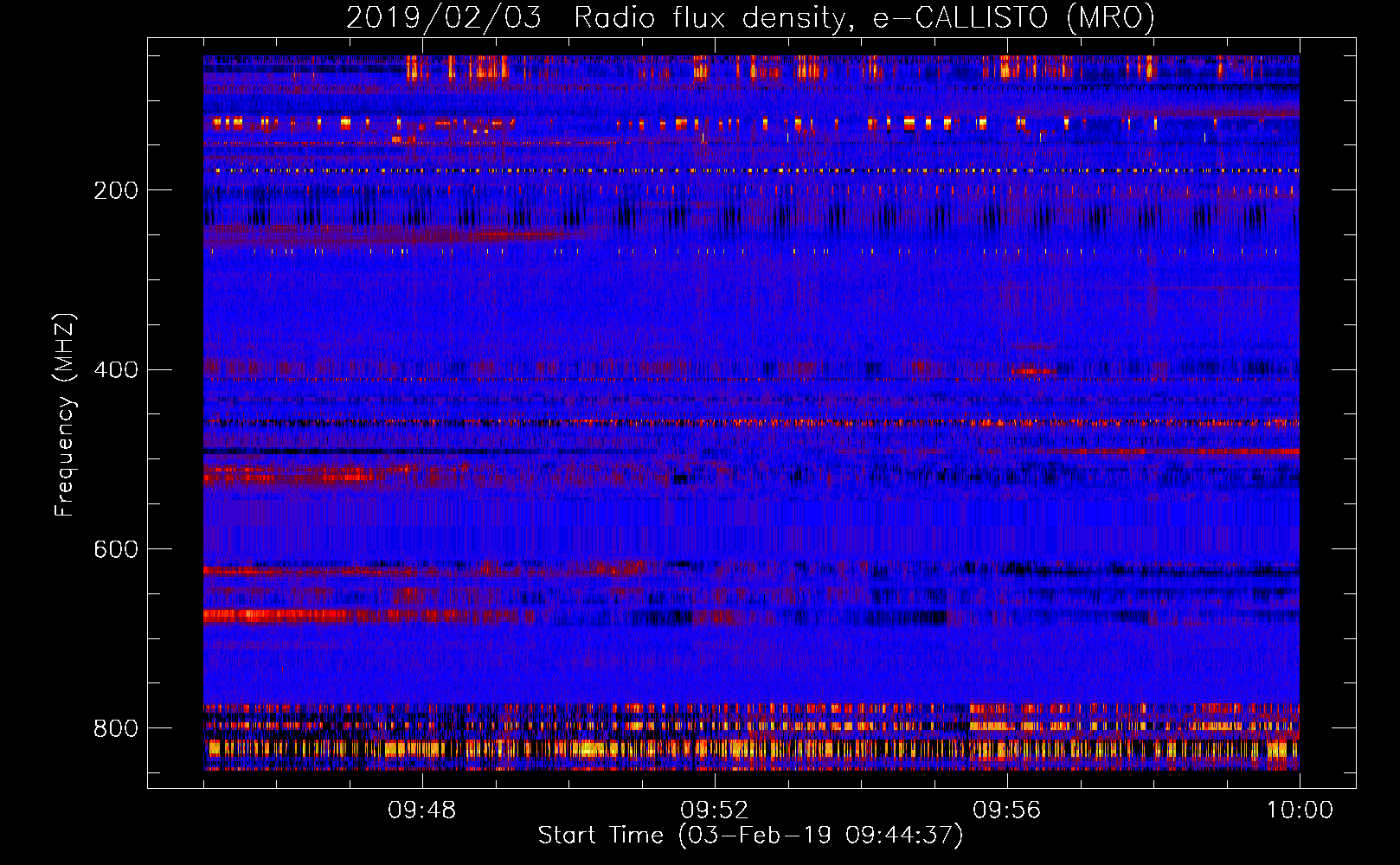Screen dimensions: 1400x865
Task: Click the 09:56 time tick label
Action: pos(1007,811)
